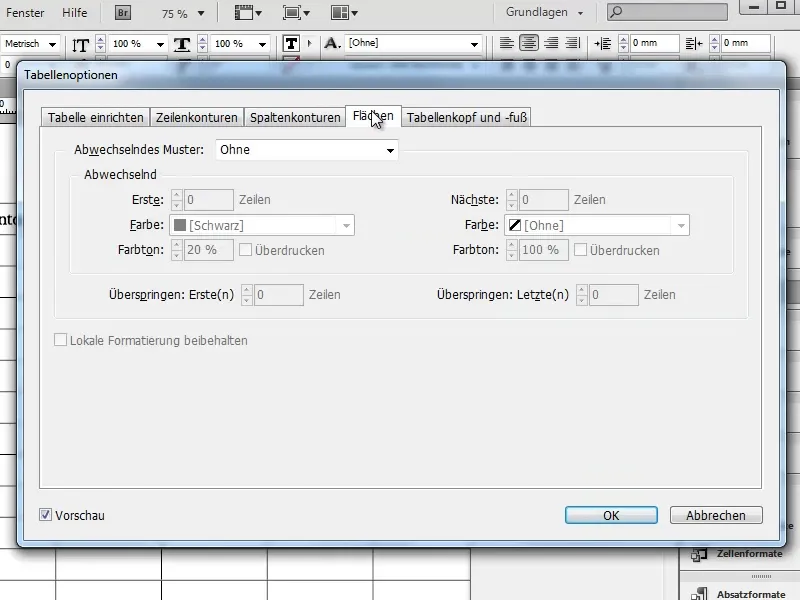The width and height of the screenshot is (800, 600).
Task: Click the left indent 0 mm field
Action: click(x=654, y=44)
